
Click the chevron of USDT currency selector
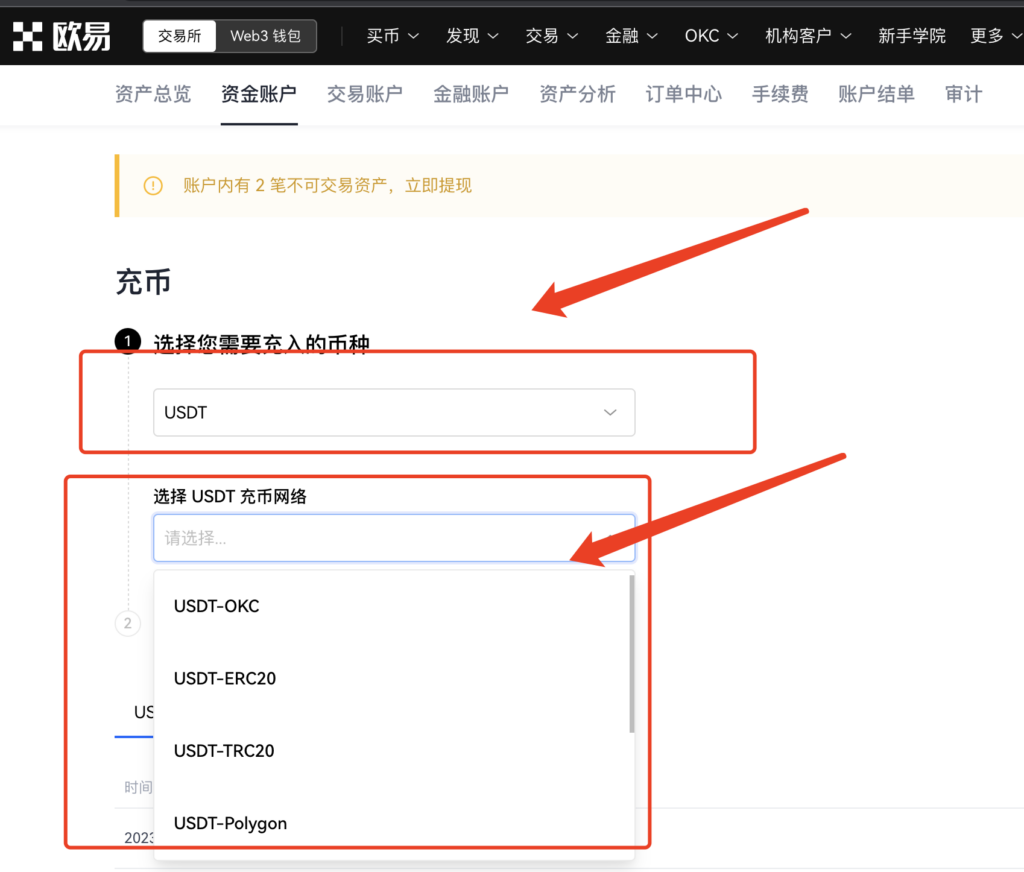610,413
